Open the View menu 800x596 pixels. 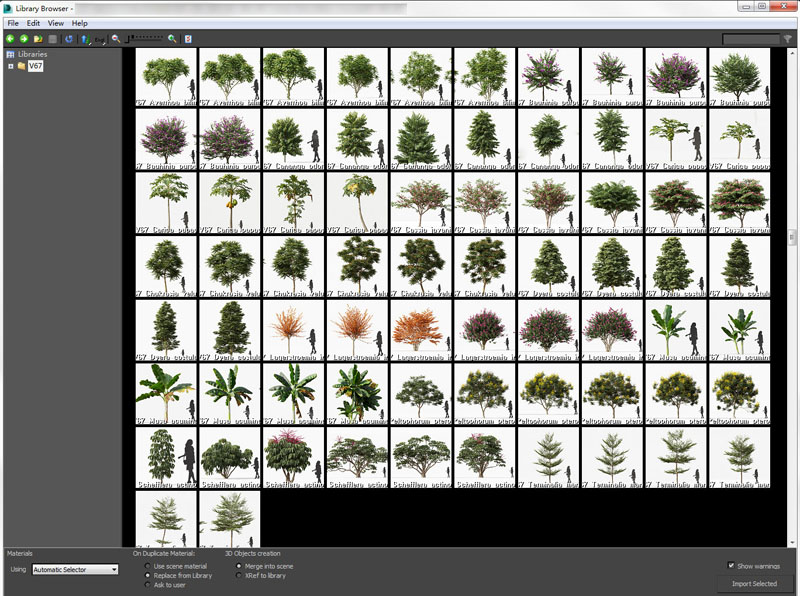55,23
